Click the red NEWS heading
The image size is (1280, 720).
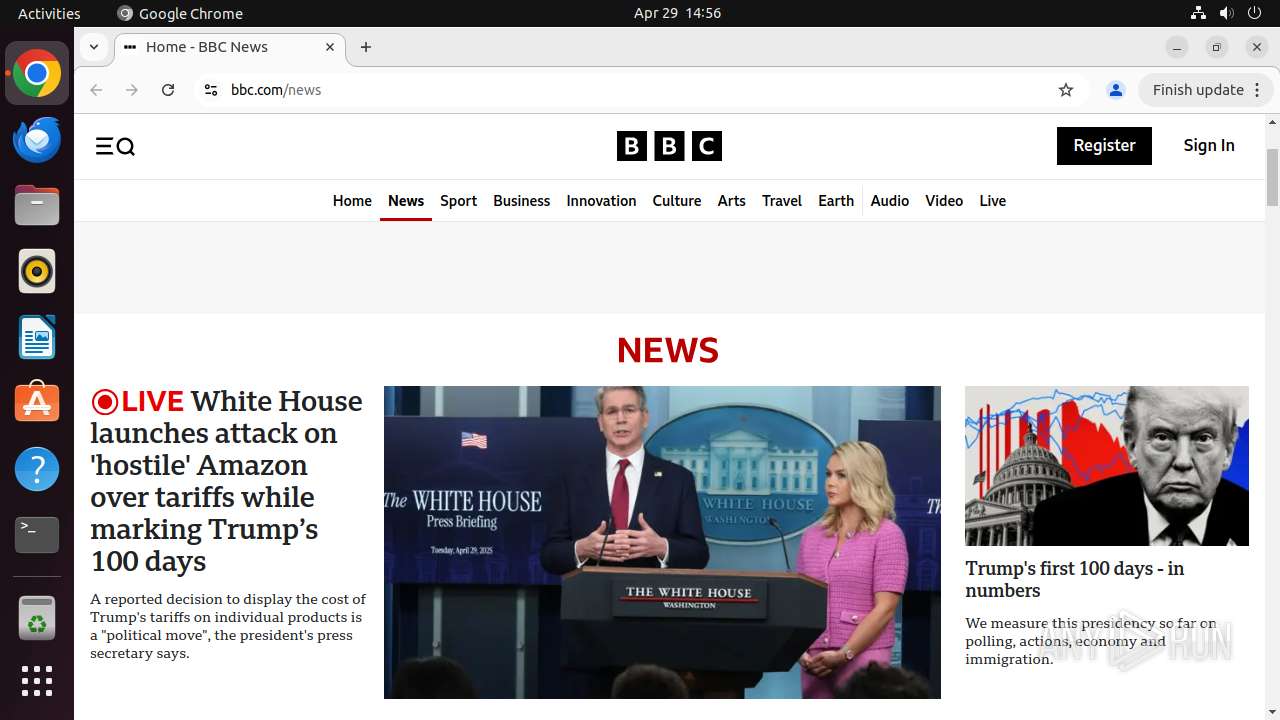(x=668, y=350)
